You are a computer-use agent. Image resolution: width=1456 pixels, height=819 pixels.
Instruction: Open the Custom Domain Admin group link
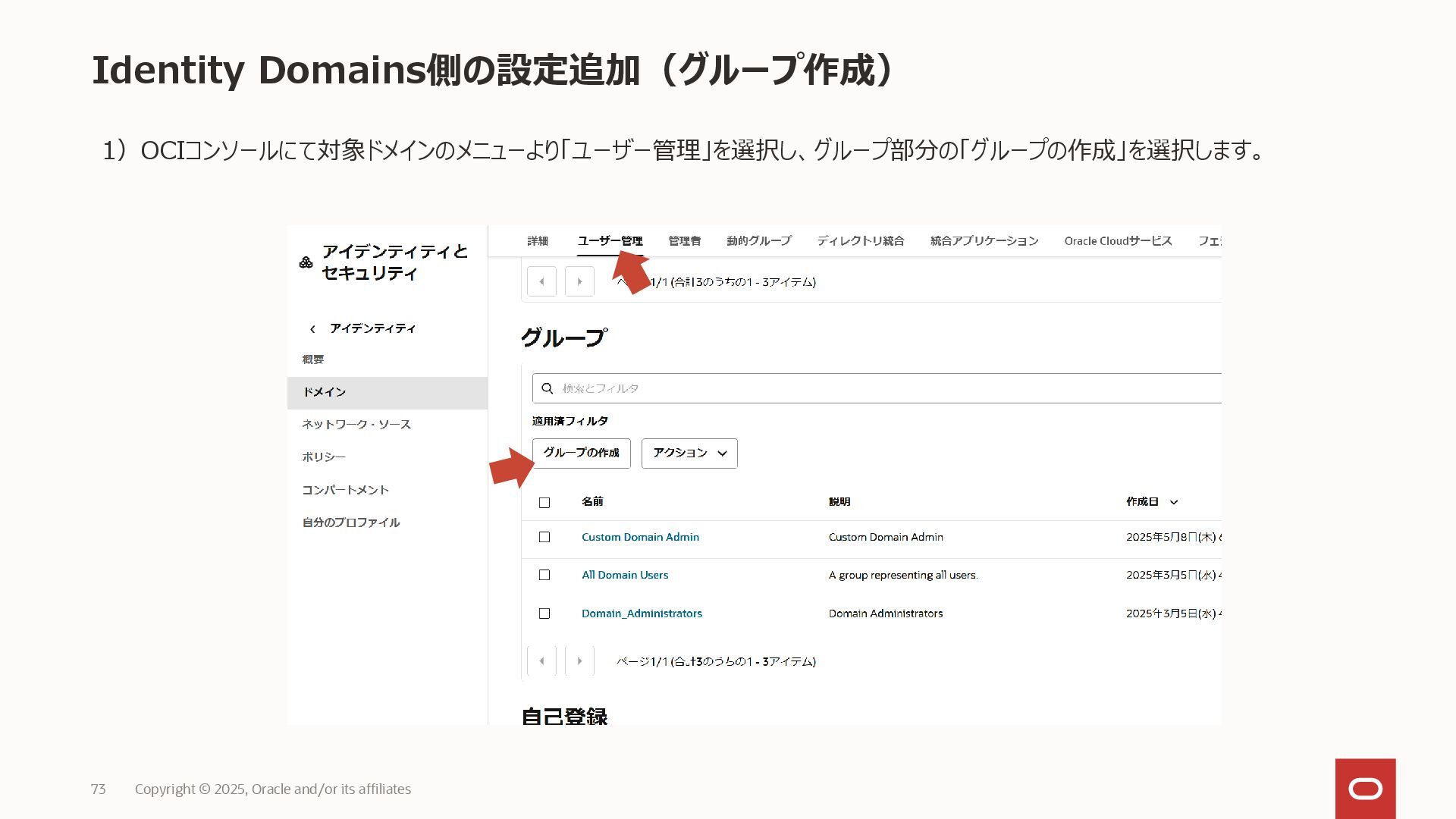640,537
